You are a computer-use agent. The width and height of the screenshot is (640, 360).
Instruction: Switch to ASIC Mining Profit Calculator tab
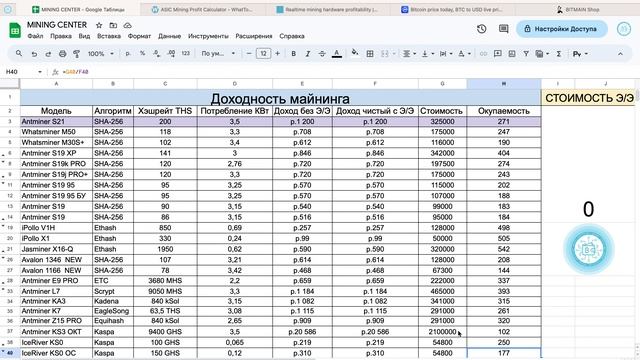202,9
